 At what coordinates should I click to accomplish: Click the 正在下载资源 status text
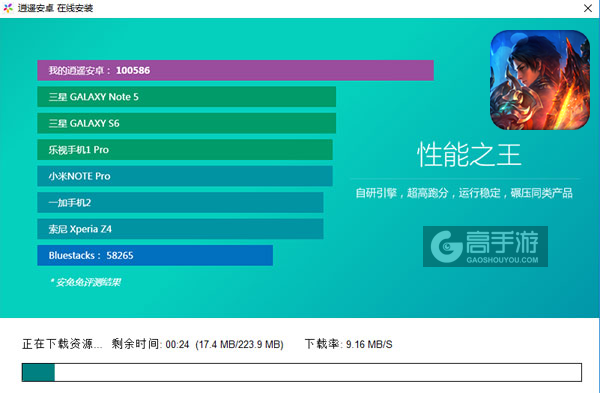pyautogui.click(x=62, y=344)
